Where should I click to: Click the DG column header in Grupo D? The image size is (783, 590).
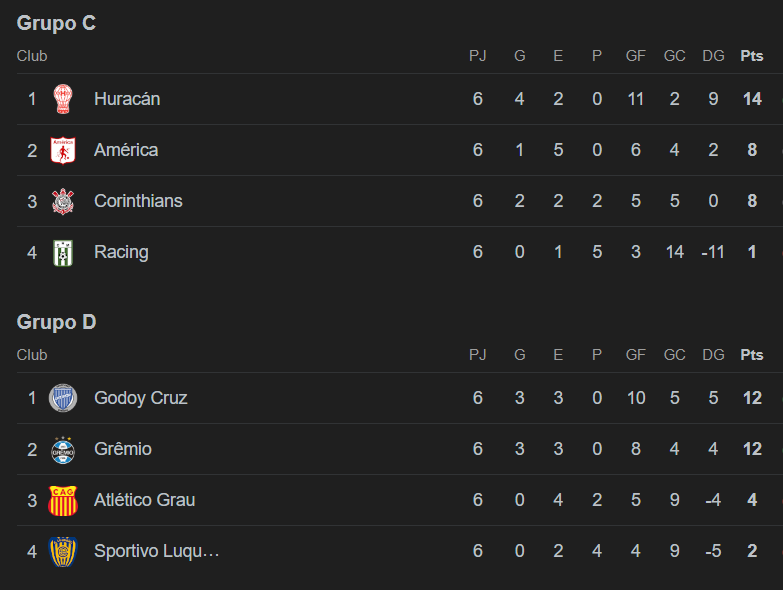[x=713, y=354]
